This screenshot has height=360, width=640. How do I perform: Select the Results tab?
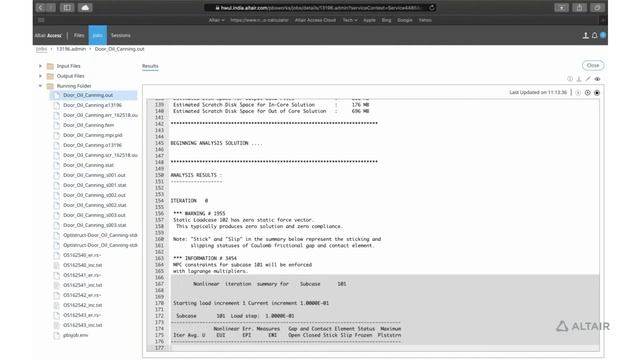(150, 66)
